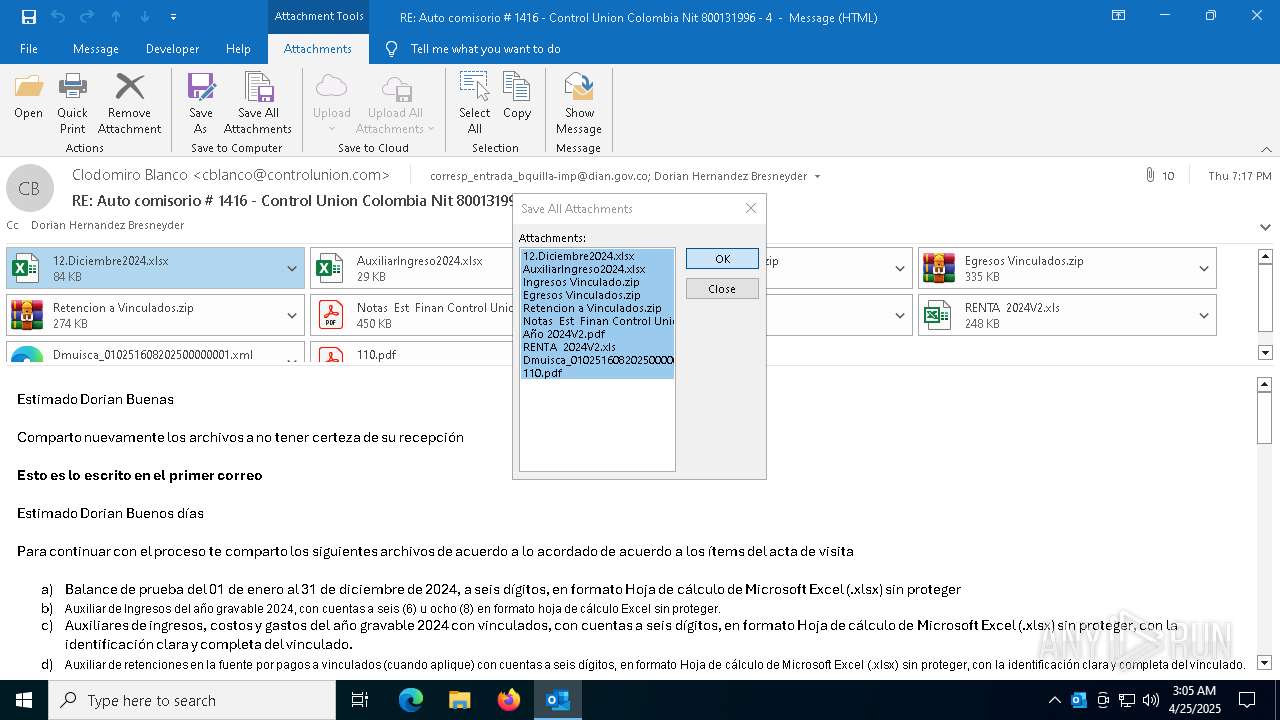The image size is (1280, 720).
Task: Click Ribbon Display Options button
Action: pyautogui.click(x=1119, y=16)
